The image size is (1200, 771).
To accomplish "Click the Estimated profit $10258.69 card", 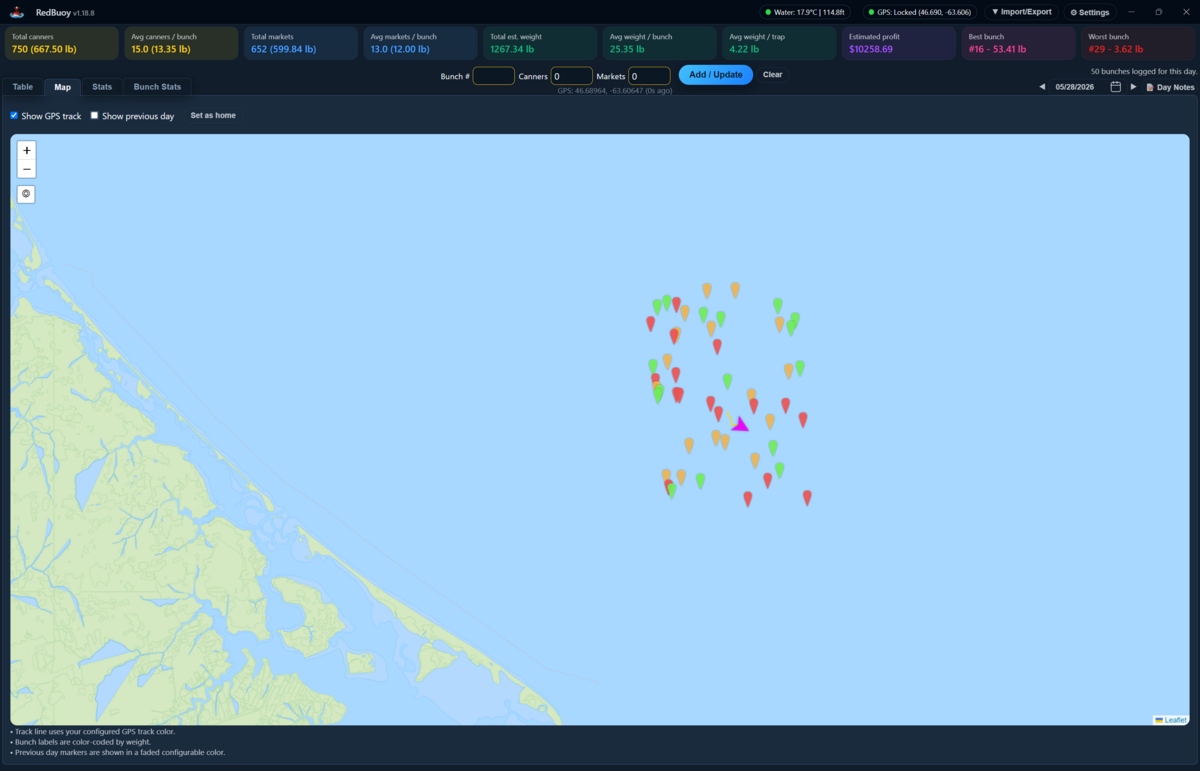I will (x=899, y=43).
